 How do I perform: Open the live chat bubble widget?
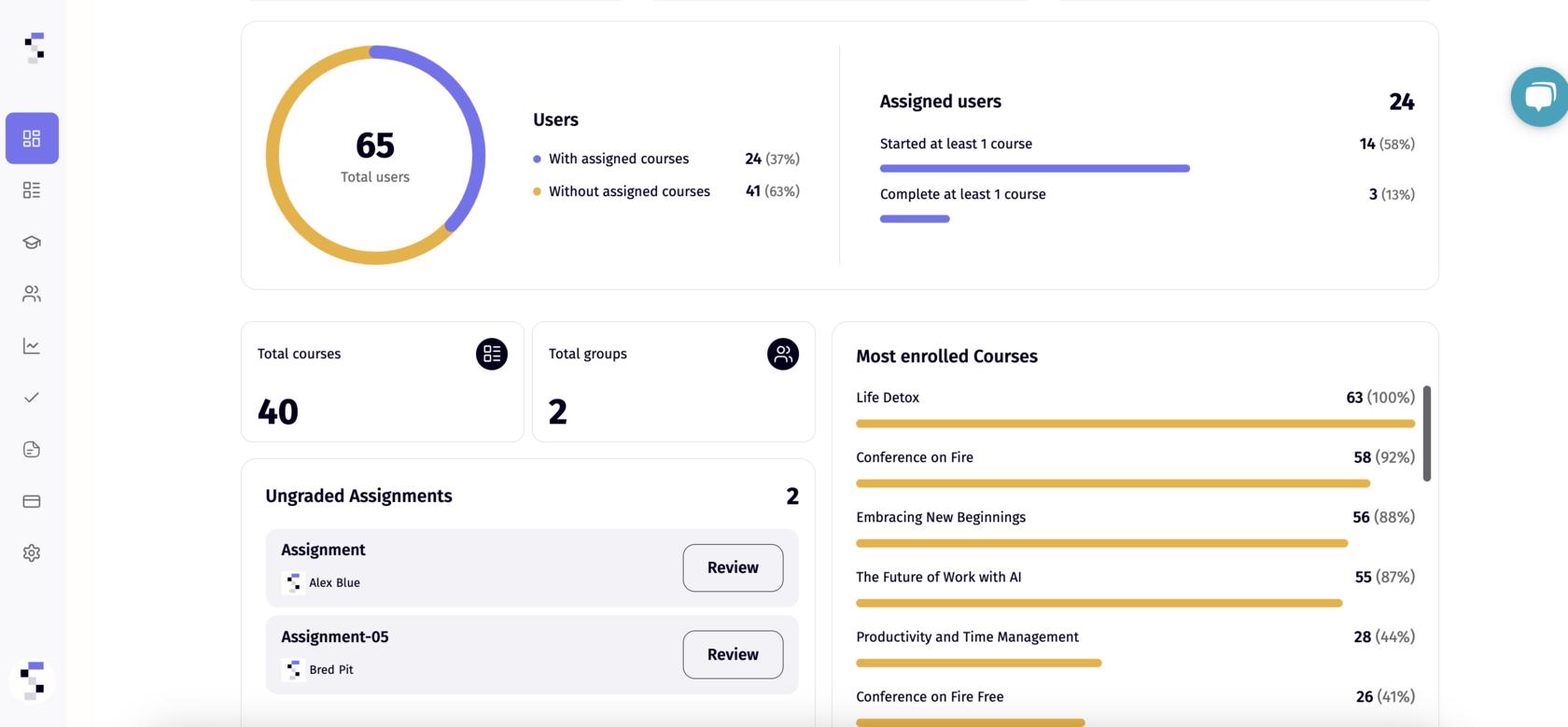[1538, 97]
